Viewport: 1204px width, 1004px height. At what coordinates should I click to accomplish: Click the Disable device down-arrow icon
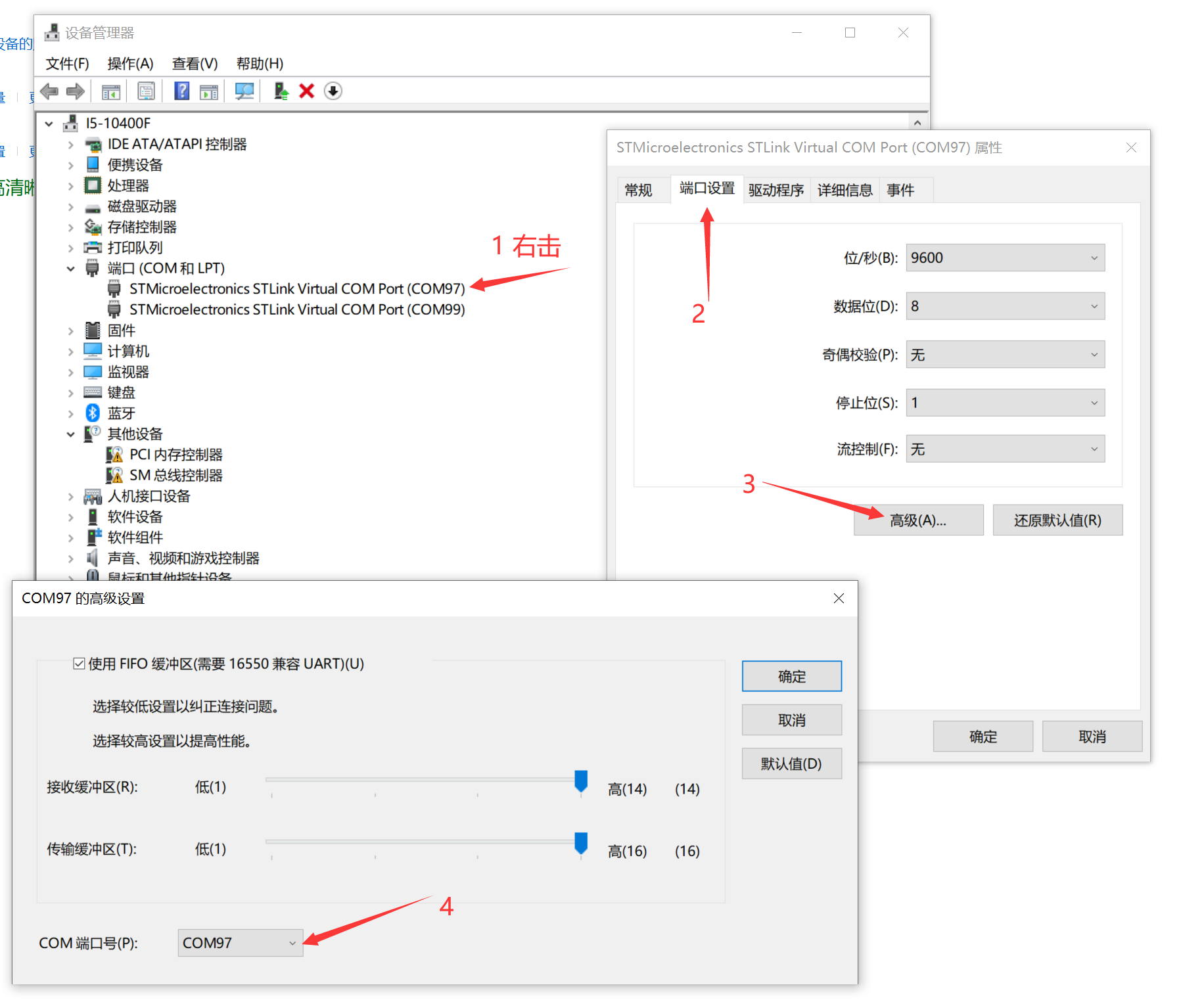333,91
